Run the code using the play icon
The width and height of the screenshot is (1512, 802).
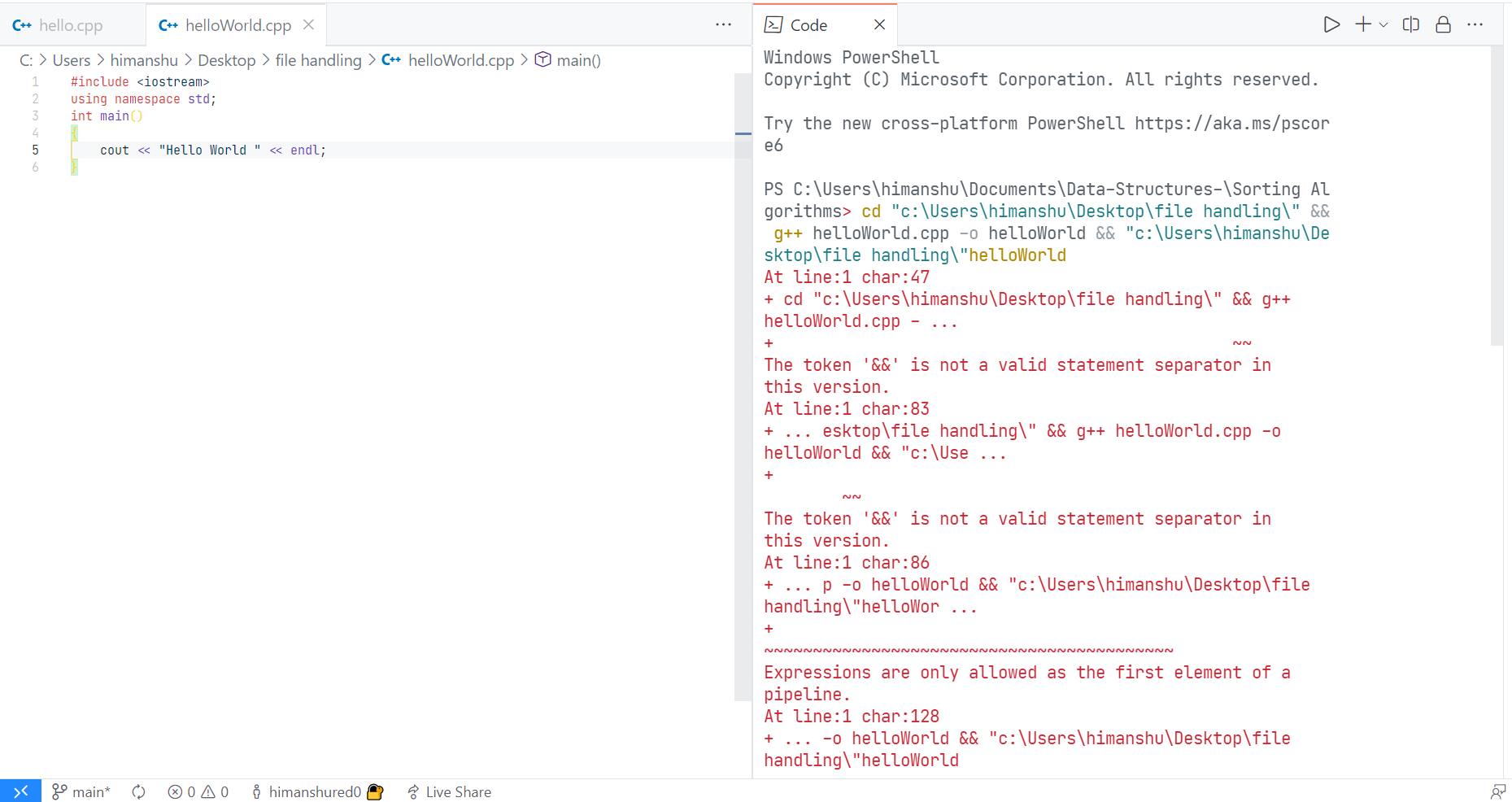click(x=1331, y=24)
